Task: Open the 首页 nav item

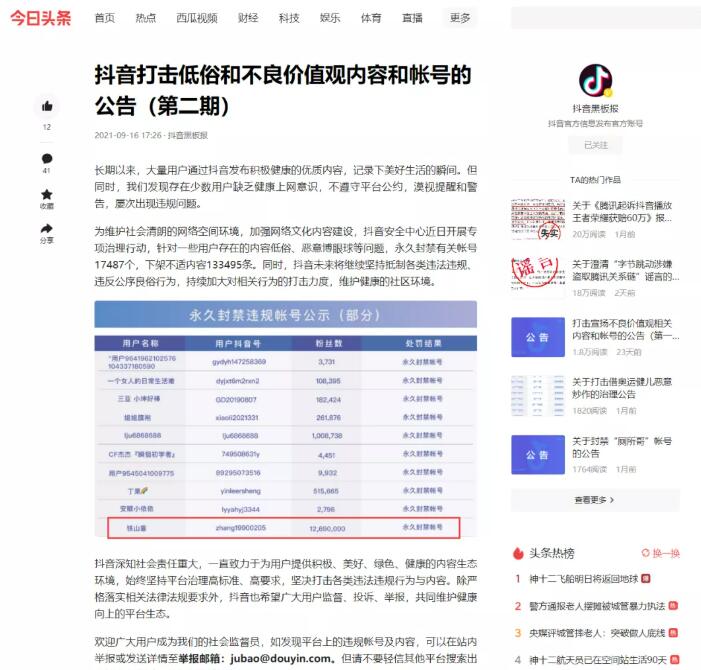Action: point(105,18)
